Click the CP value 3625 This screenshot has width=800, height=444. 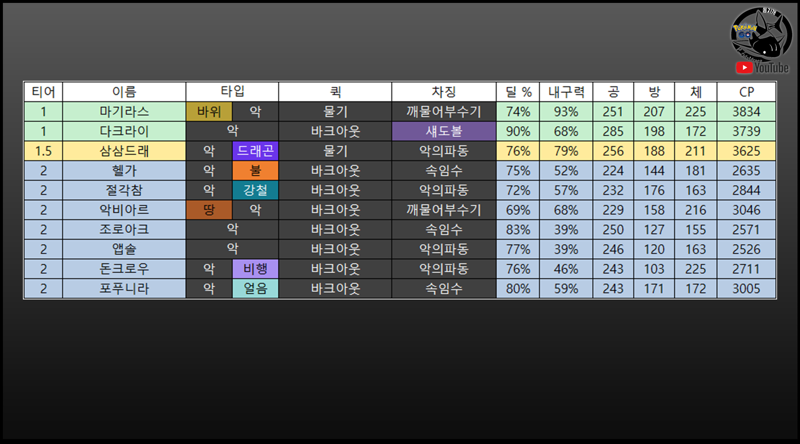click(746, 151)
